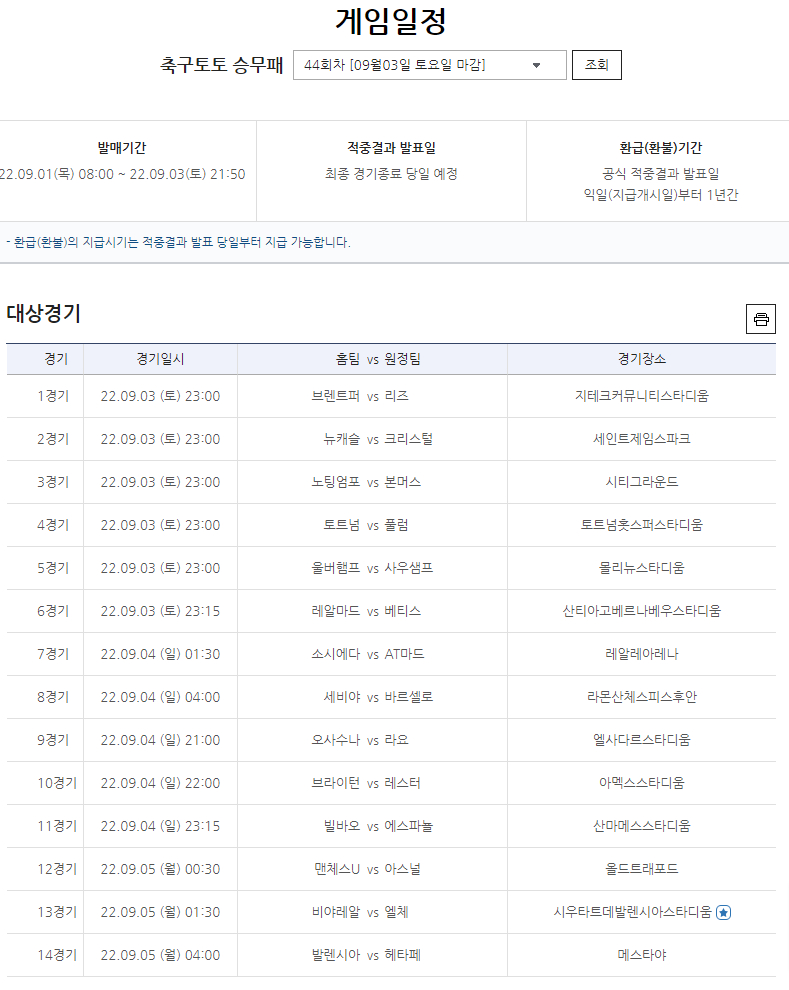Image resolution: width=789 pixels, height=990 pixels.
Task: Select the 브렌트퍼 vs 리즈 match row
Action: (391, 397)
